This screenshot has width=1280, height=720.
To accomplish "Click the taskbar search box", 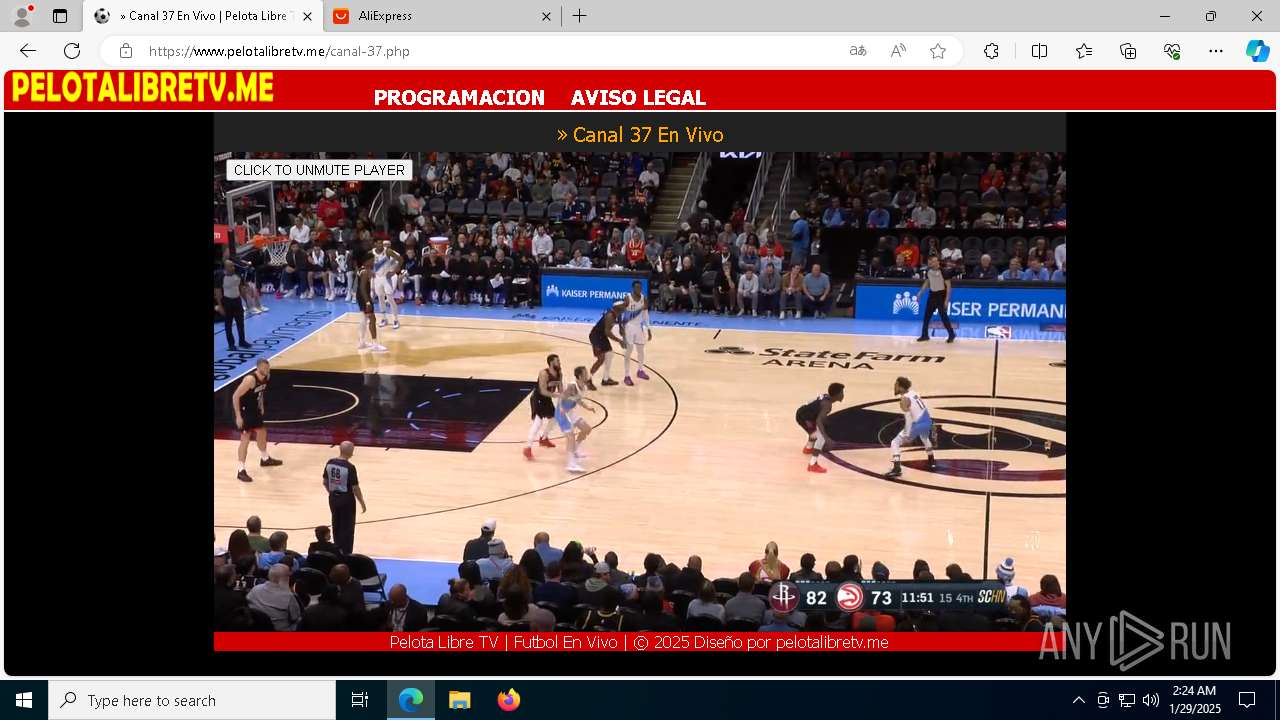I will click(192, 700).
